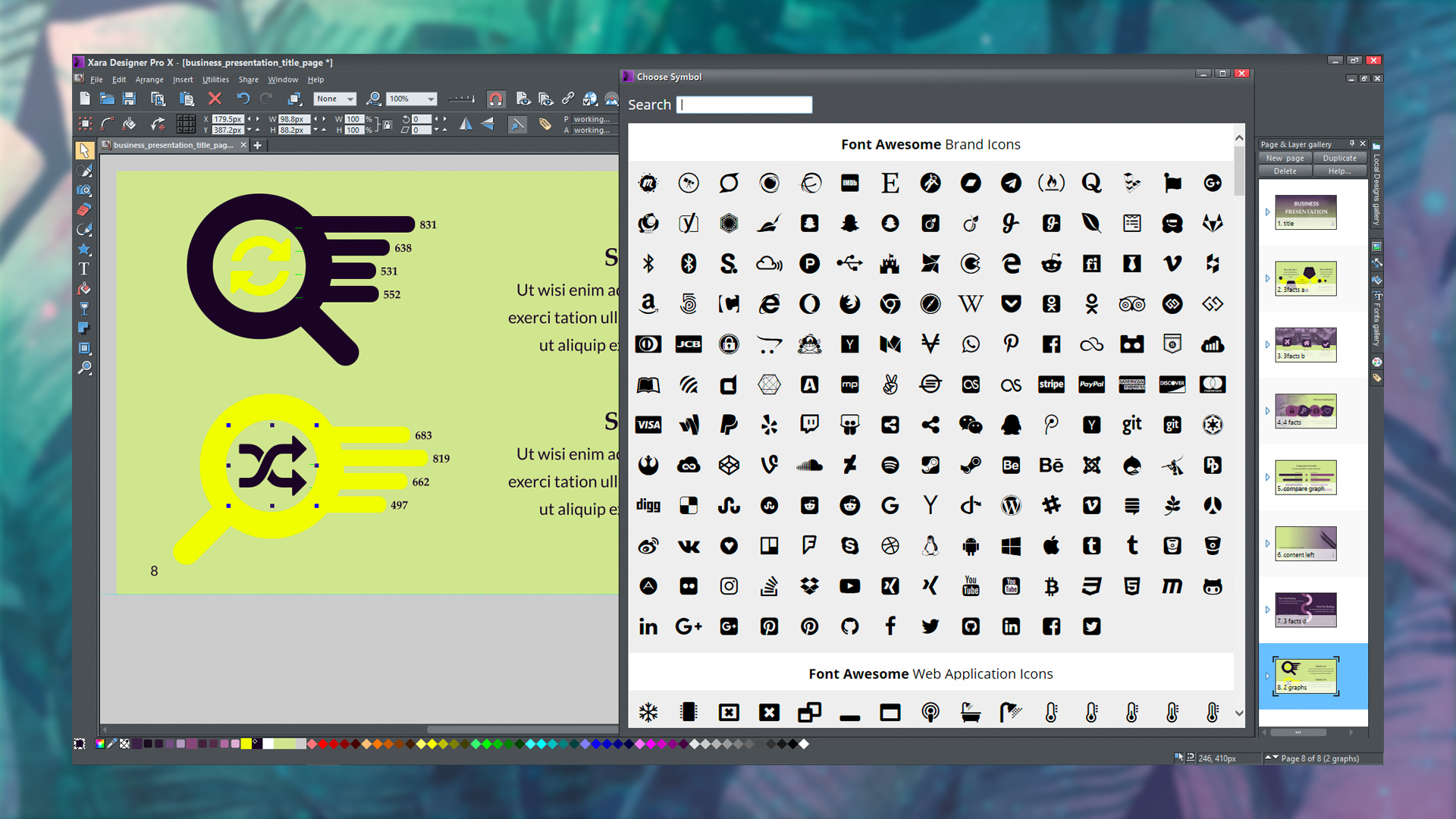Open the zoom level dropdown
1456x819 pixels.
pos(430,99)
